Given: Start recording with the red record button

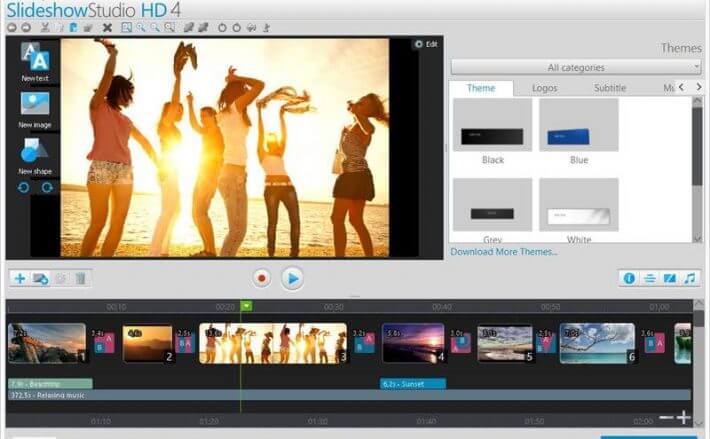Looking at the screenshot, I should pos(261,278).
